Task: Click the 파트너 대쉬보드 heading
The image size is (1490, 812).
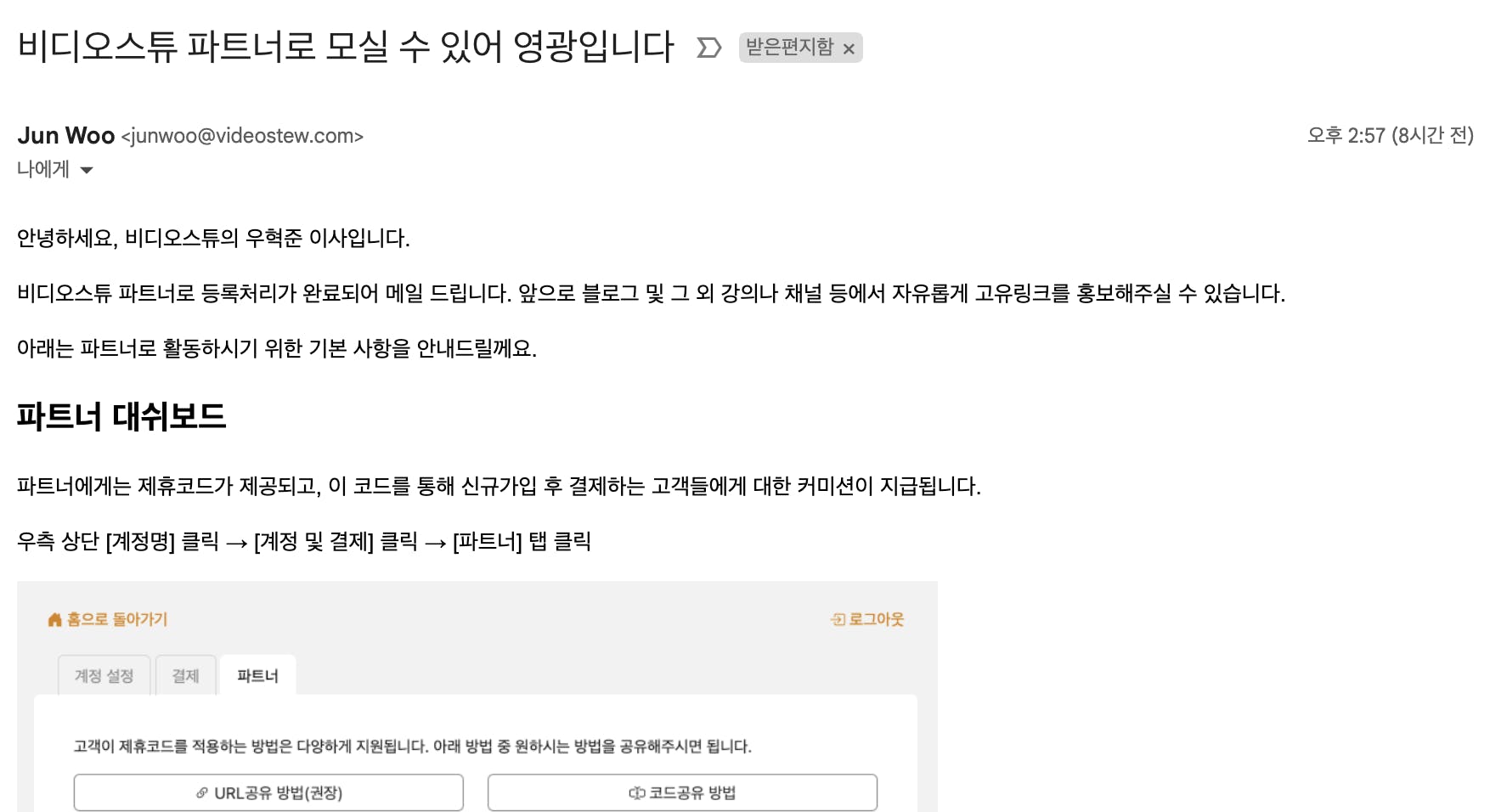Action: [x=121, y=416]
